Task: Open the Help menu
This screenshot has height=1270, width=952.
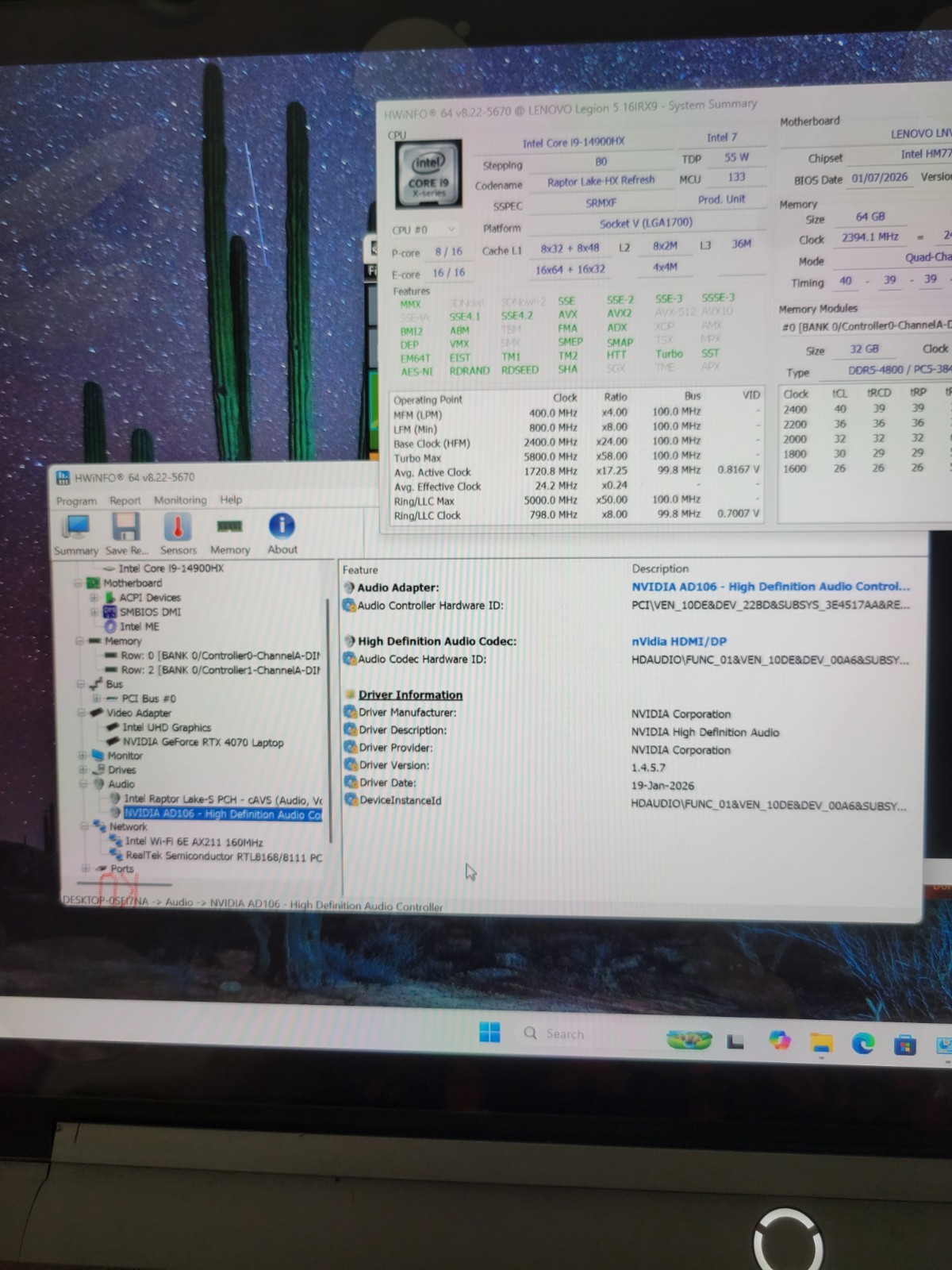Action: click(x=231, y=499)
